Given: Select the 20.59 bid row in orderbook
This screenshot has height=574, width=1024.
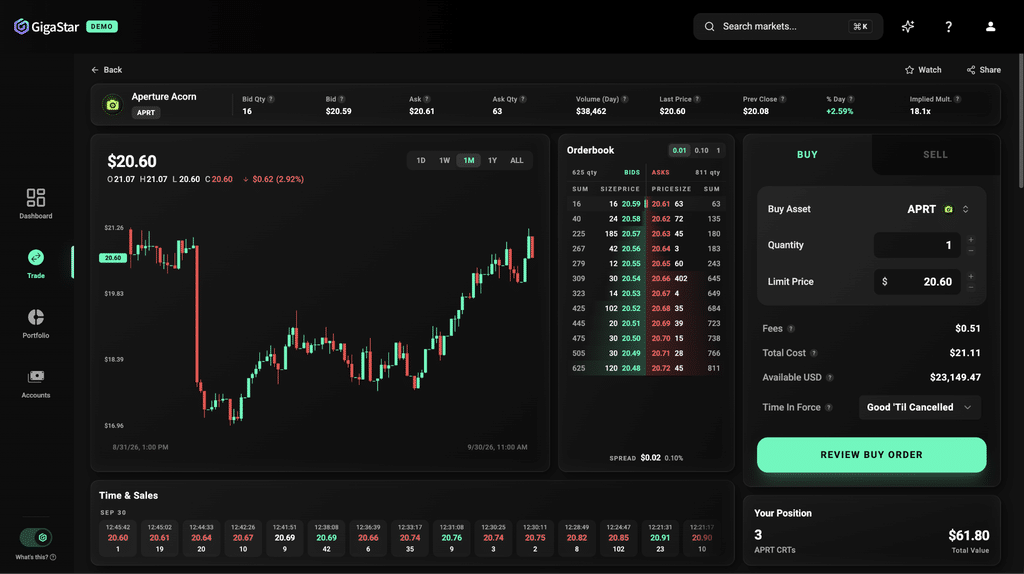Looking at the screenshot, I should (x=606, y=204).
